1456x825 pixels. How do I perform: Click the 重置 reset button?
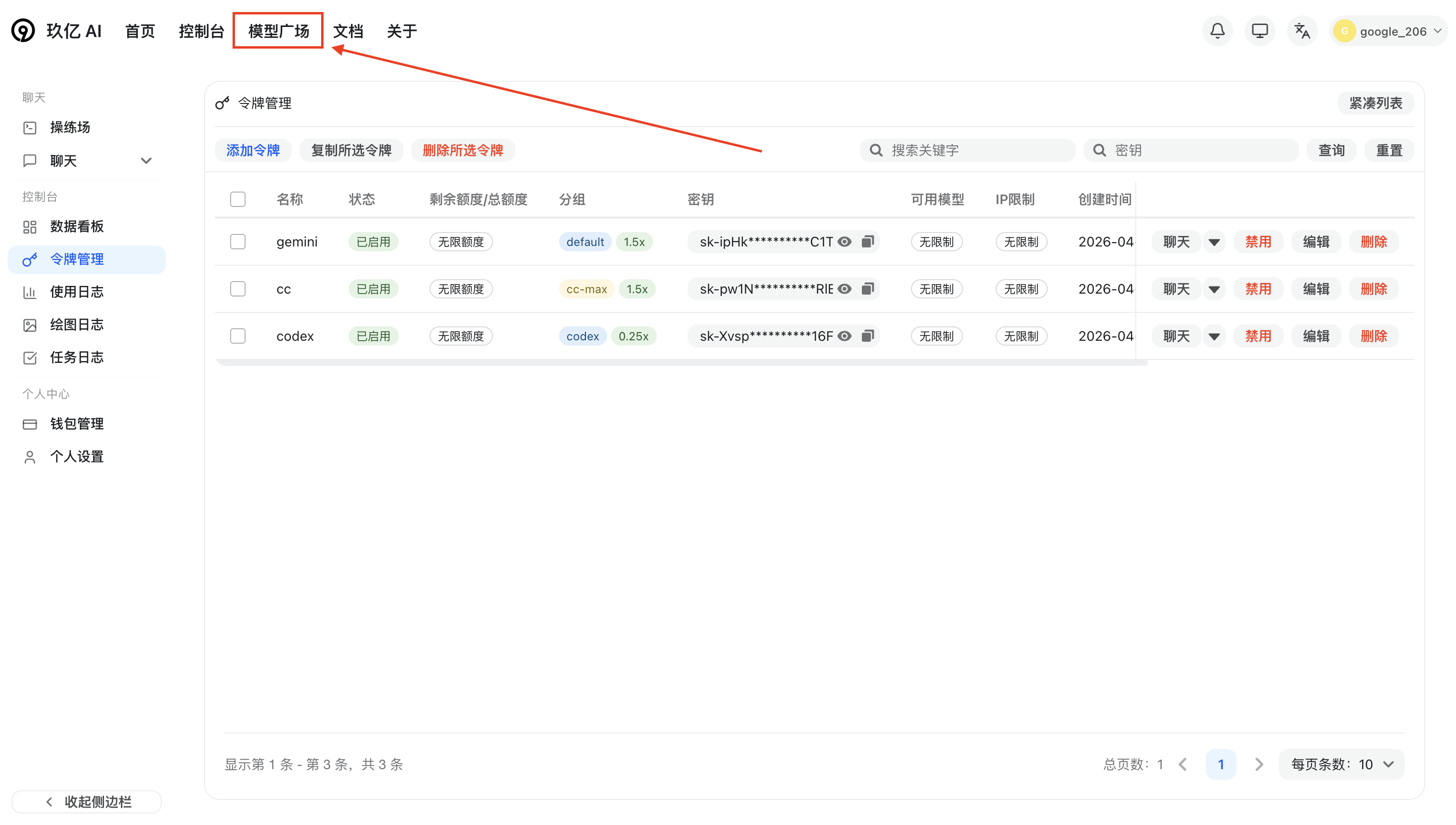tap(1389, 150)
